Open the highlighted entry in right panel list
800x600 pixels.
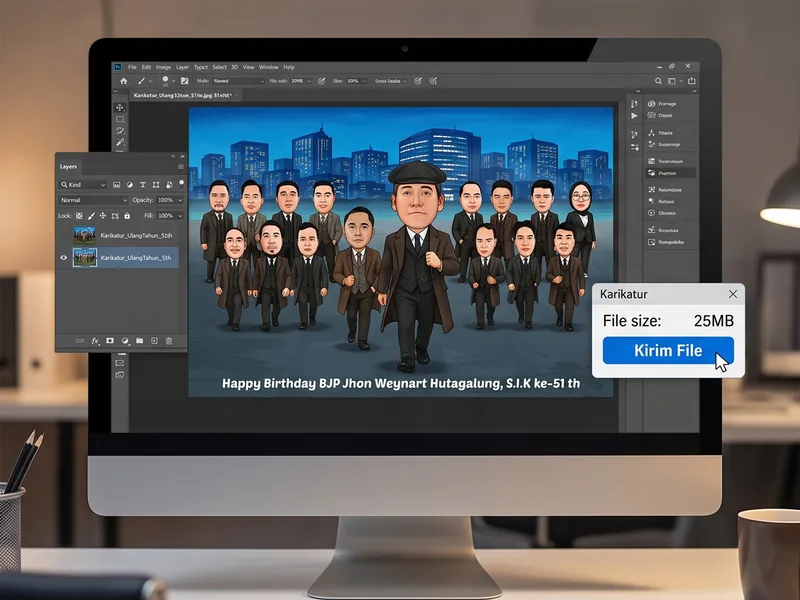tap(670, 173)
